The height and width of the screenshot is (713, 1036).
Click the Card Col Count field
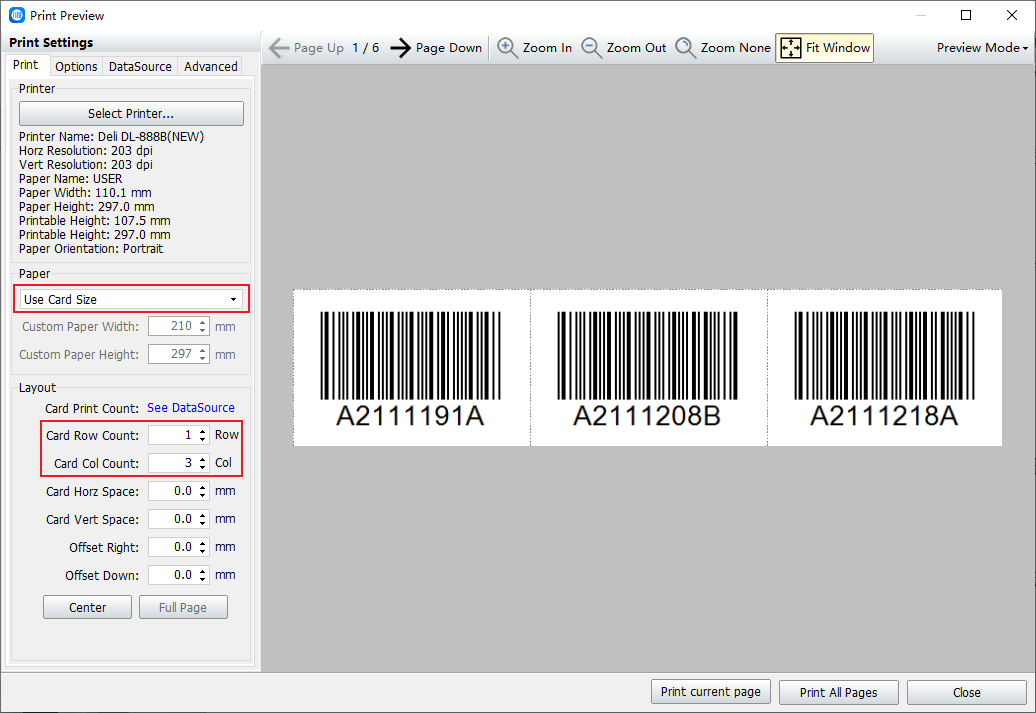point(172,463)
